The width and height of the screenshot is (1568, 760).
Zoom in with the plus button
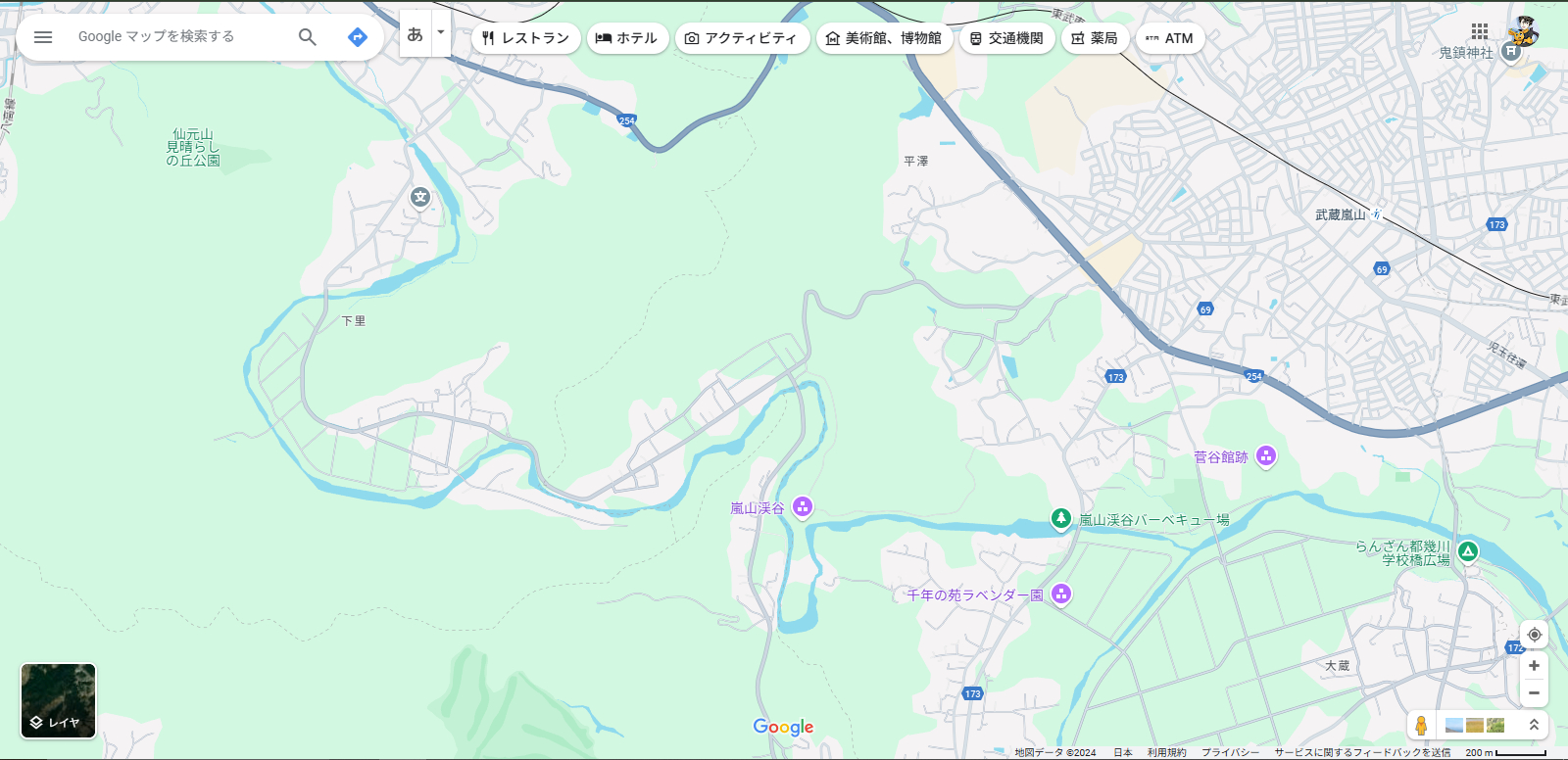click(1534, 666)
